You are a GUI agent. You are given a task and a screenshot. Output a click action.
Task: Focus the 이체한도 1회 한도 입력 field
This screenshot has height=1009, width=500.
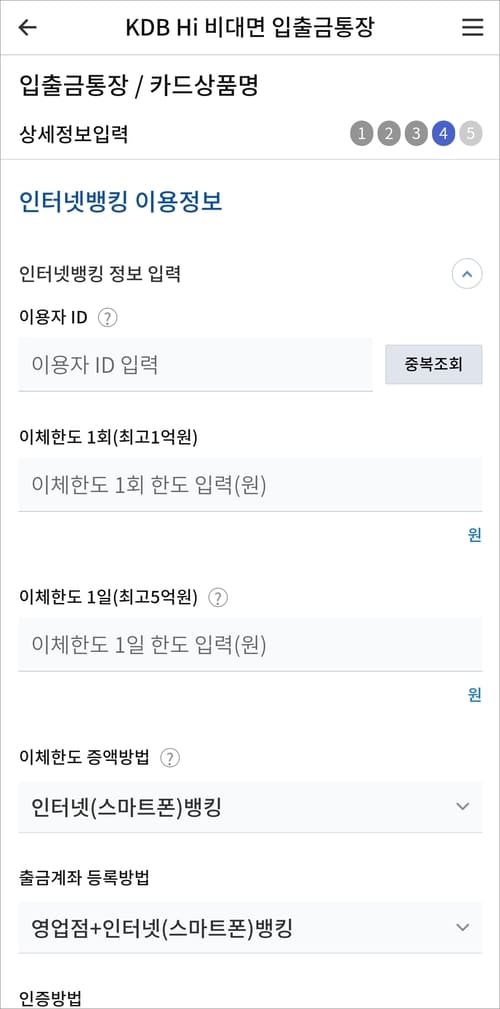click(x=250, y=485)
